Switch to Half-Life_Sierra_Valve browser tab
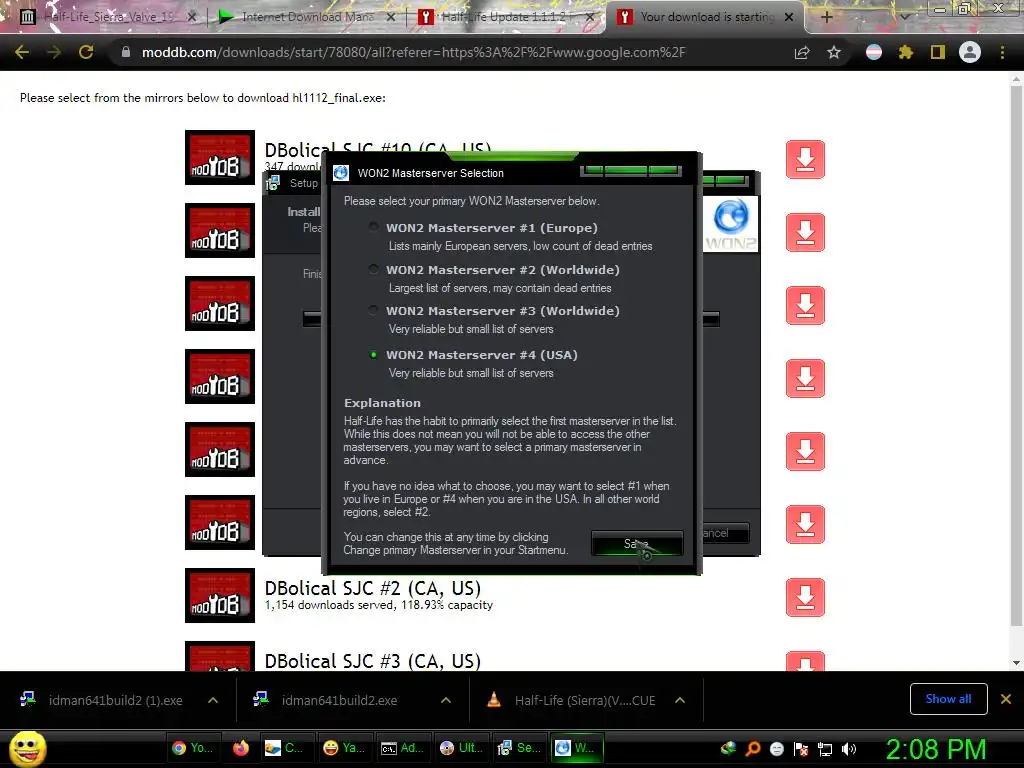1024x768 pixels. click(108, 17)
